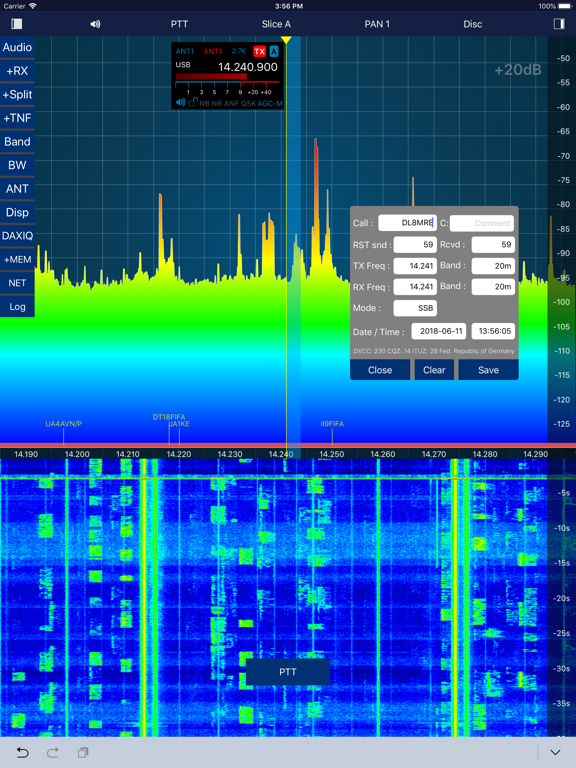Open the Disp display settings

tap(17, 212)
